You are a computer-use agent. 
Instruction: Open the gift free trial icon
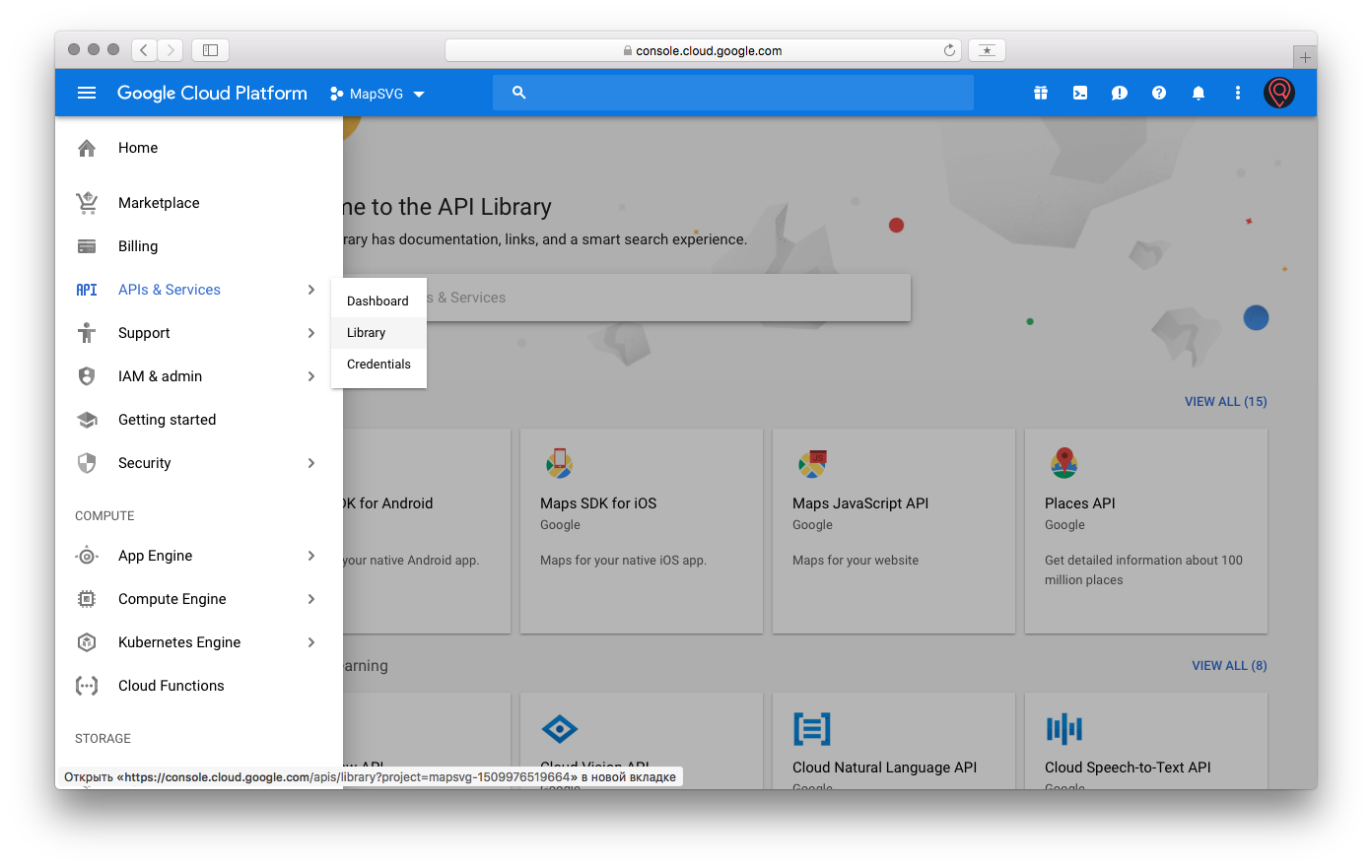pos(1041,93)
